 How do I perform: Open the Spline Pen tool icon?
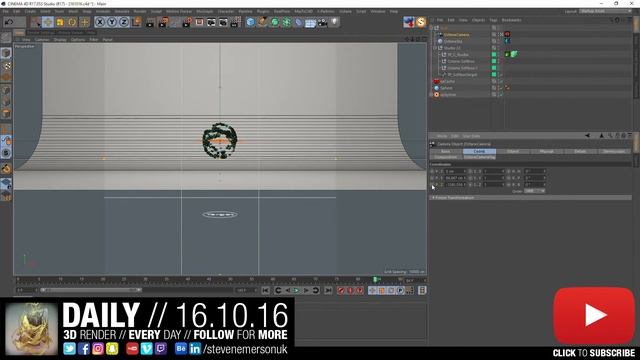pos(262,22)
